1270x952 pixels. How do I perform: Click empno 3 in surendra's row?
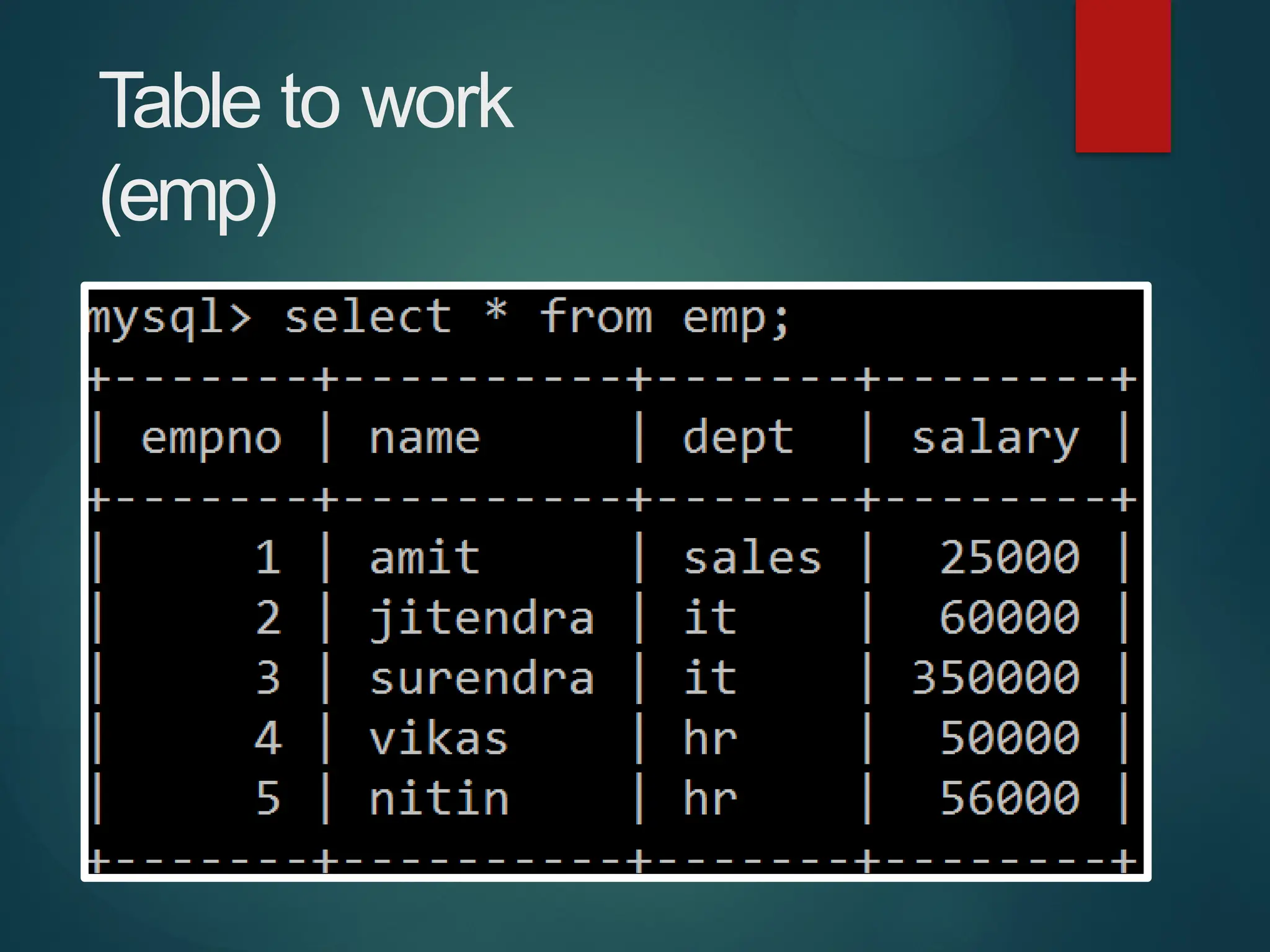268,677
